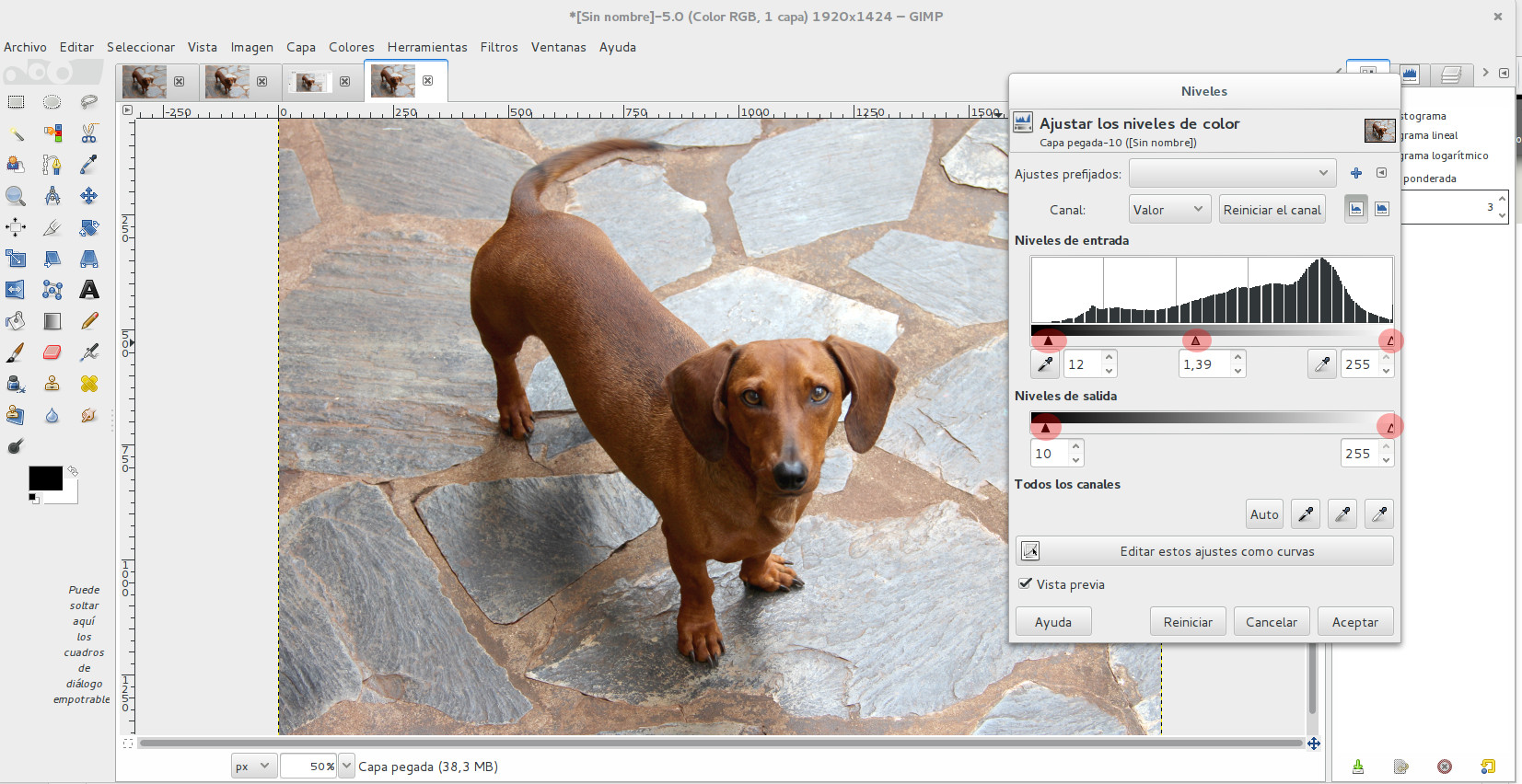Click Editar estos ajustes como curvas

click(x=1204, y=551)
